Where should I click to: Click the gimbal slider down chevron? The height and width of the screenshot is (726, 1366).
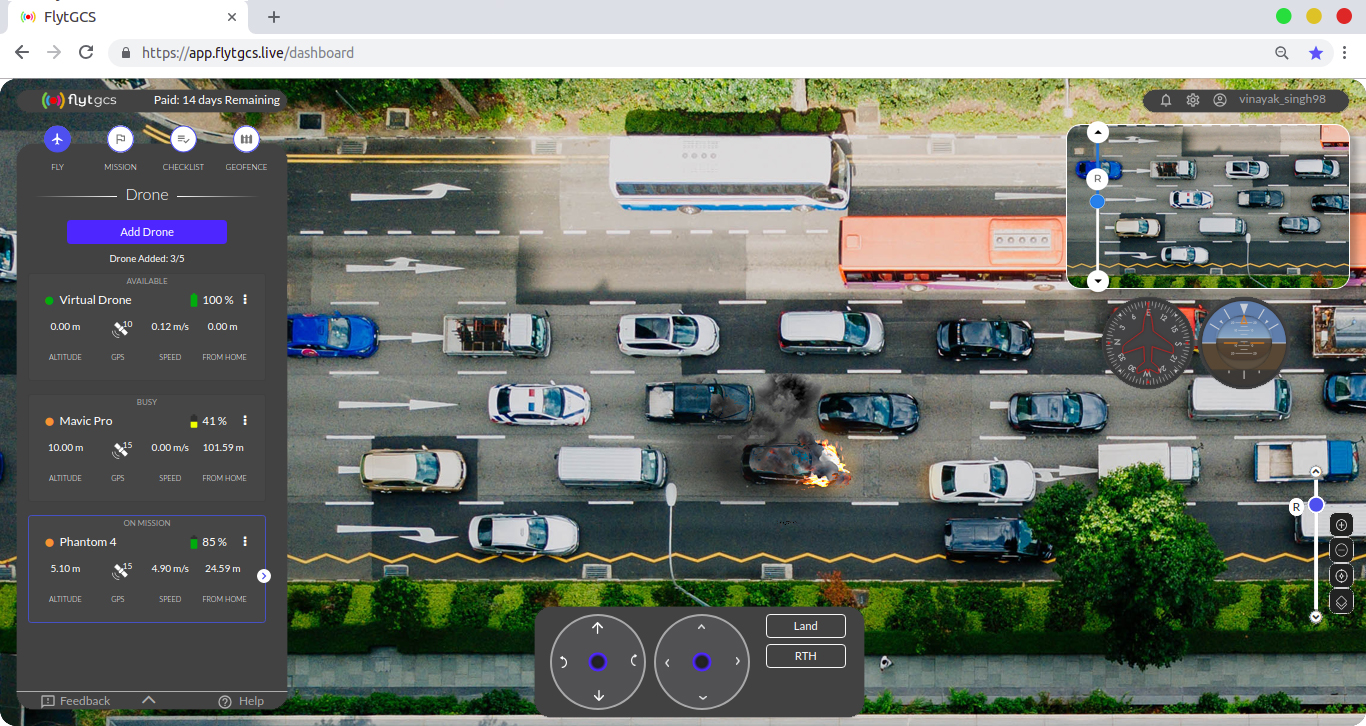point(1316,617)
